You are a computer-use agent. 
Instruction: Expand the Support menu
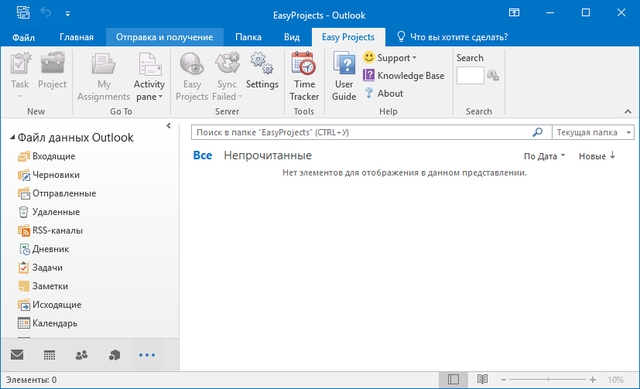point(390,58)
